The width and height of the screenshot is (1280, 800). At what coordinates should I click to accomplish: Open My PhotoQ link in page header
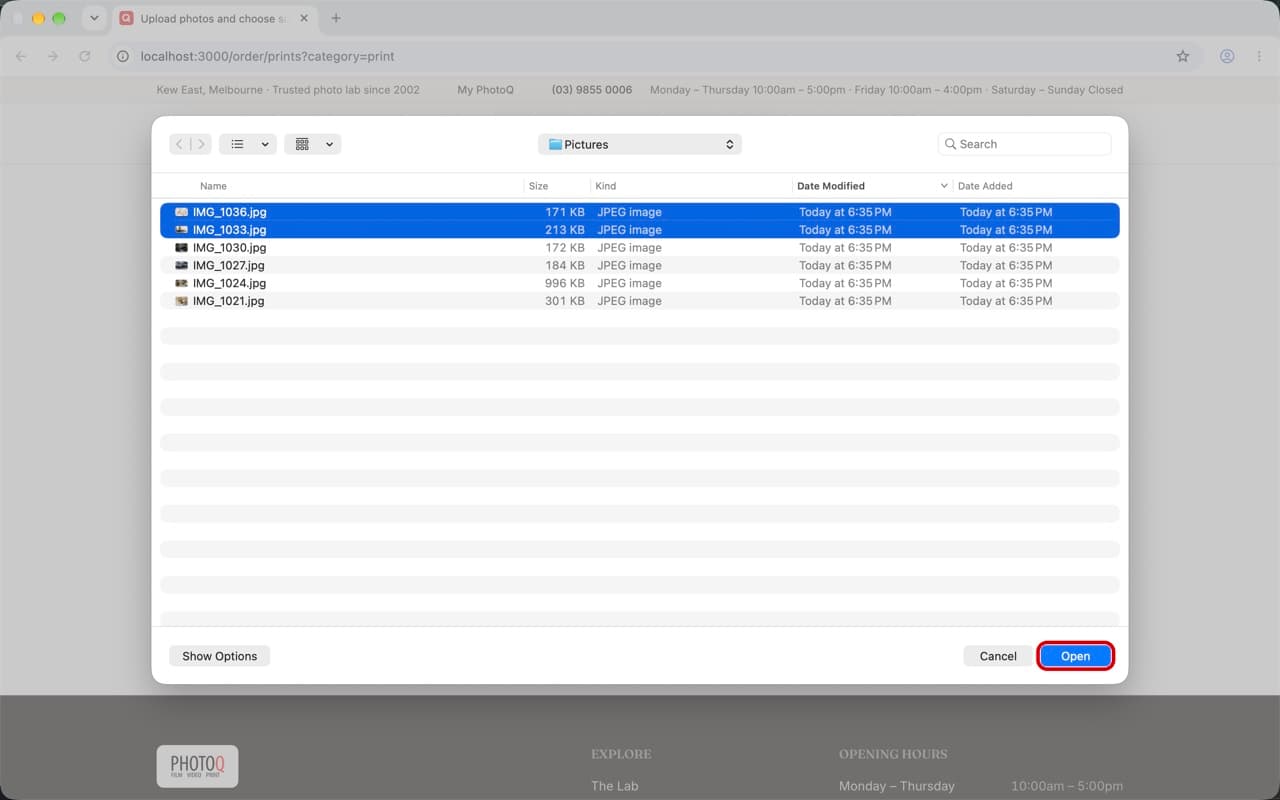(x=485, y=90)
